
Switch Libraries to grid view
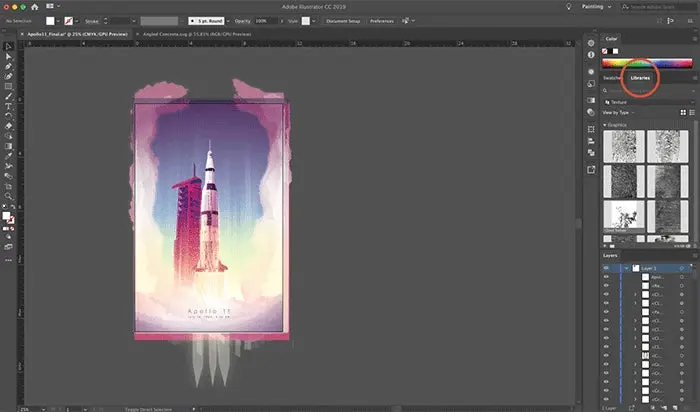pyautogui.click(x=683, y=112)
